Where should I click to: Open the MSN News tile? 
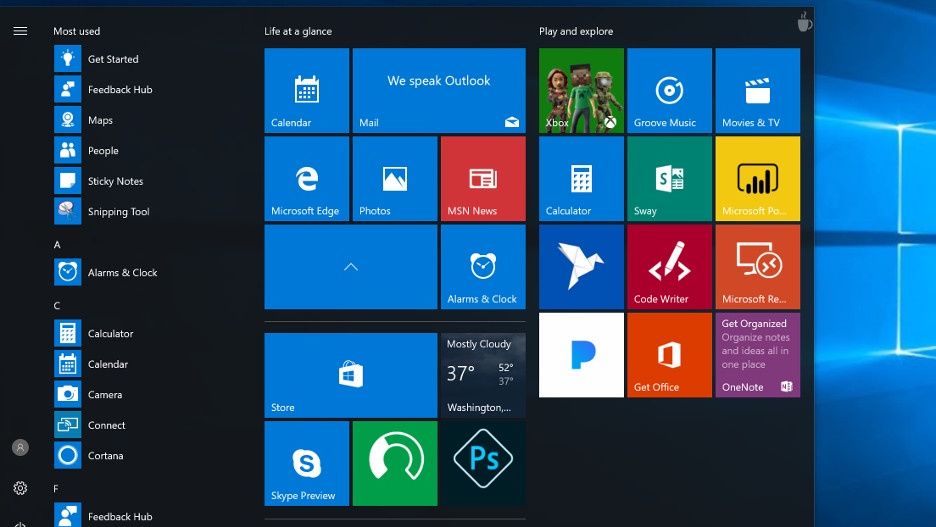(x=484, y=178)
